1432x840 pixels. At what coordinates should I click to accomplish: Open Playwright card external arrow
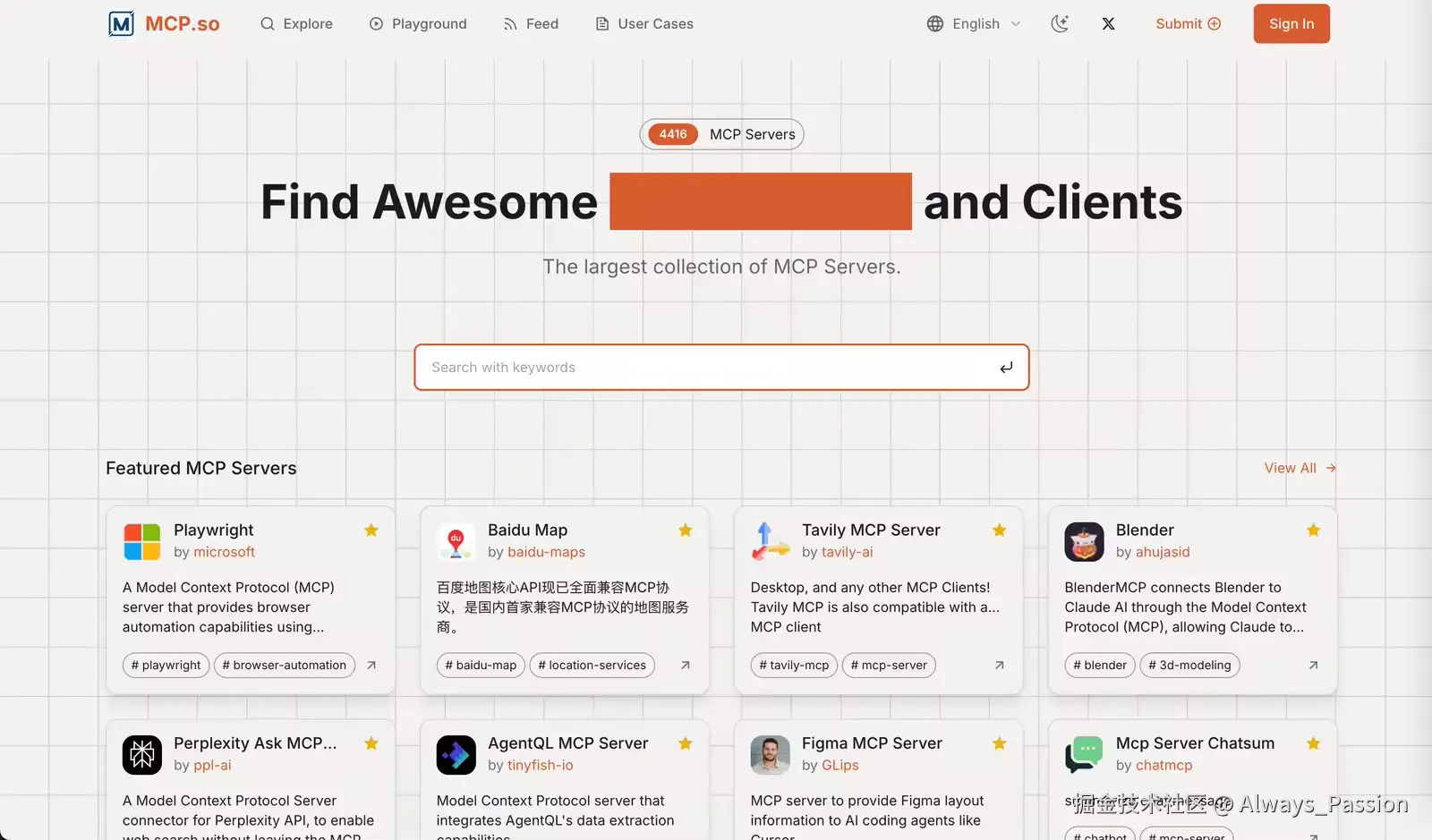pyautogui.click(x=371, y=666)
